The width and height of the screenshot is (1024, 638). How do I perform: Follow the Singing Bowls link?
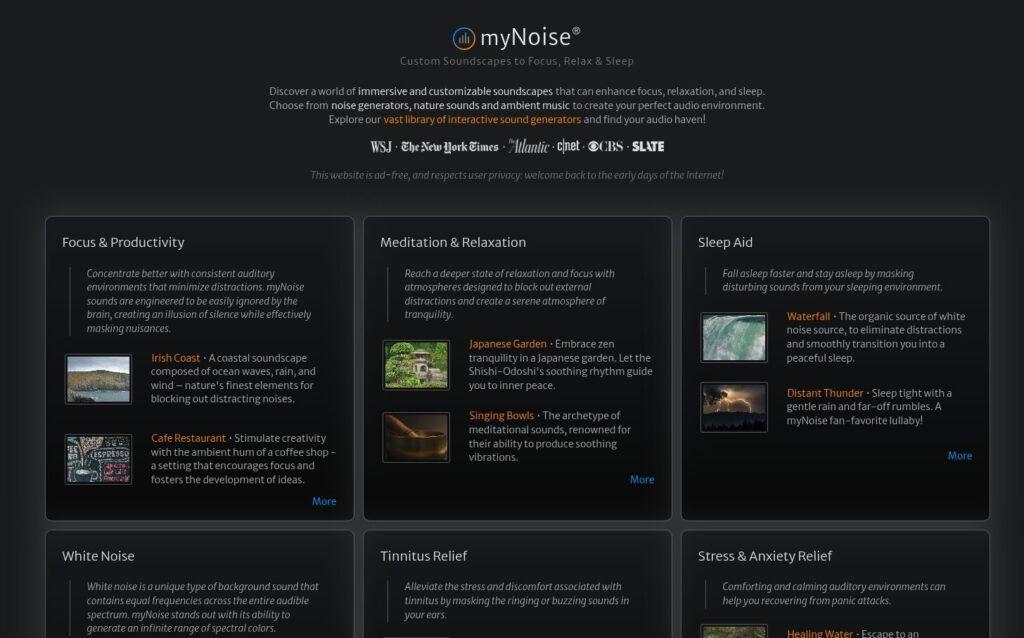tap(501, 416)
